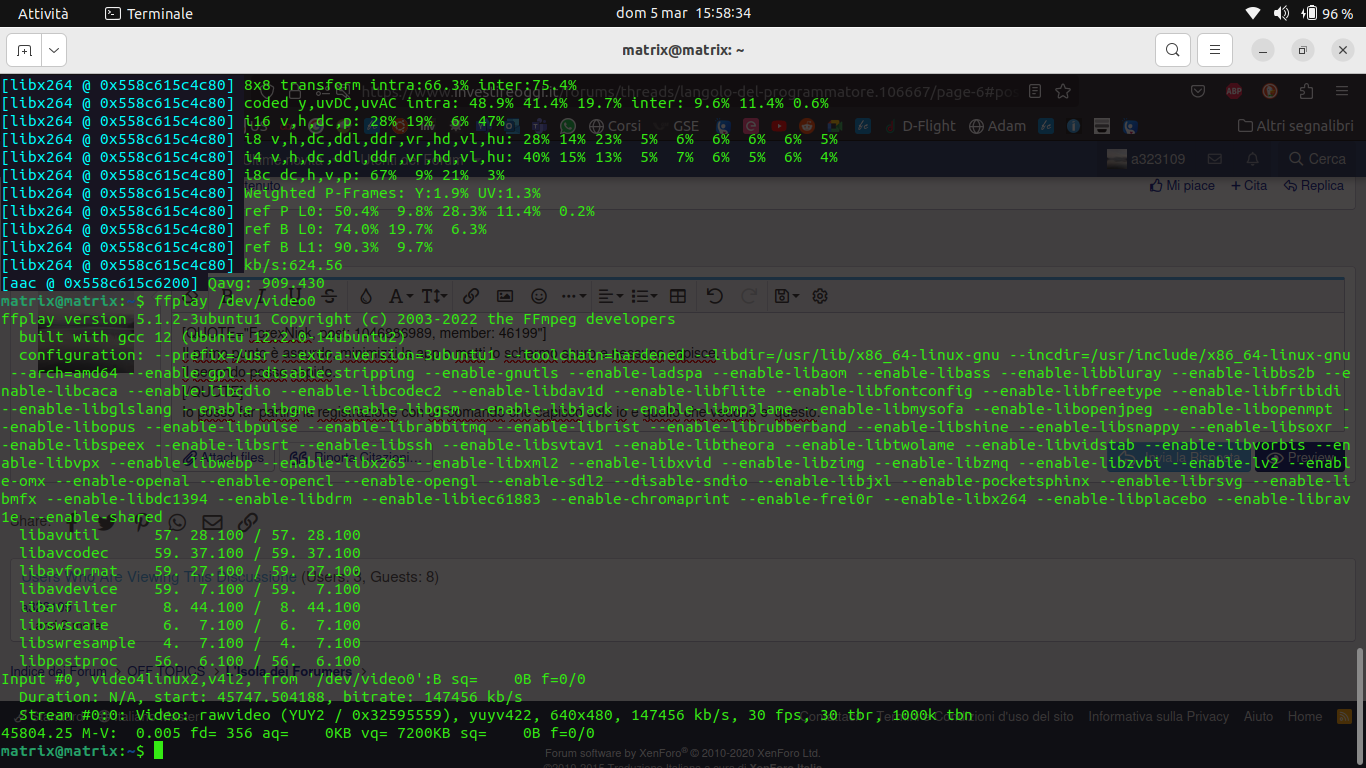Viewport: 1366px width, 768px height.
Task: Click the bookmark star in browser address bar
Action: [x=1063, y=91]
